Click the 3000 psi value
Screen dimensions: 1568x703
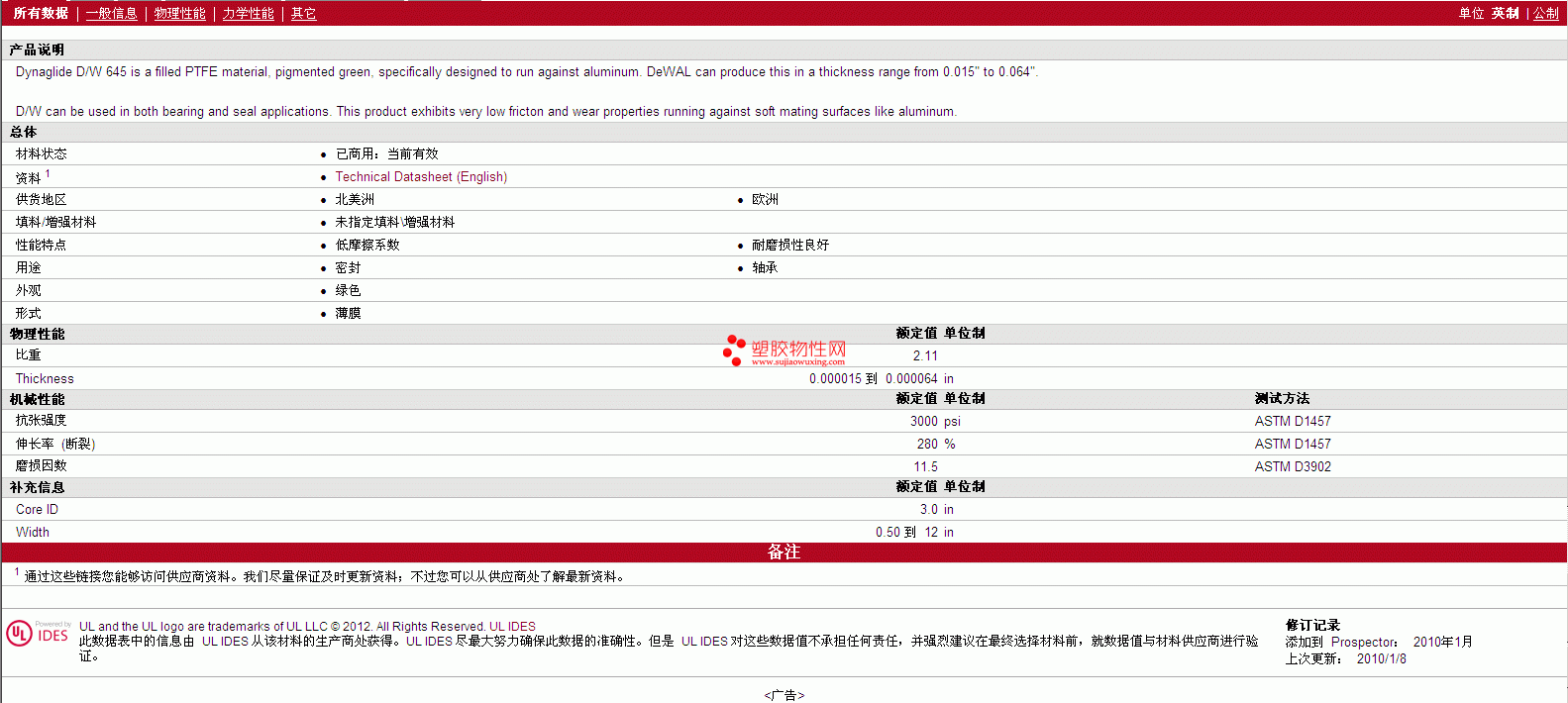coord(935,421)
